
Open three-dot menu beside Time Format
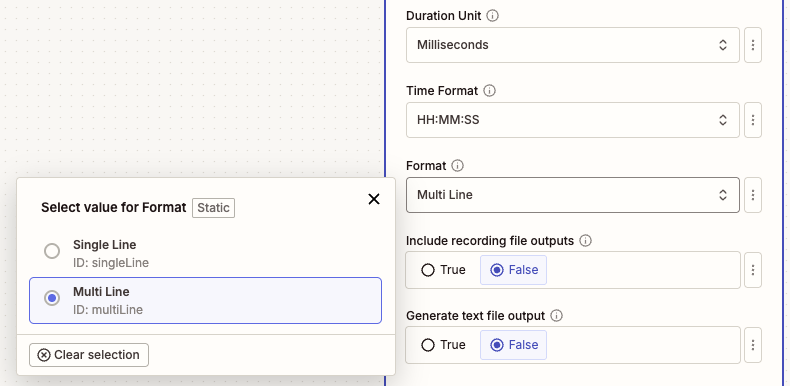753,120
